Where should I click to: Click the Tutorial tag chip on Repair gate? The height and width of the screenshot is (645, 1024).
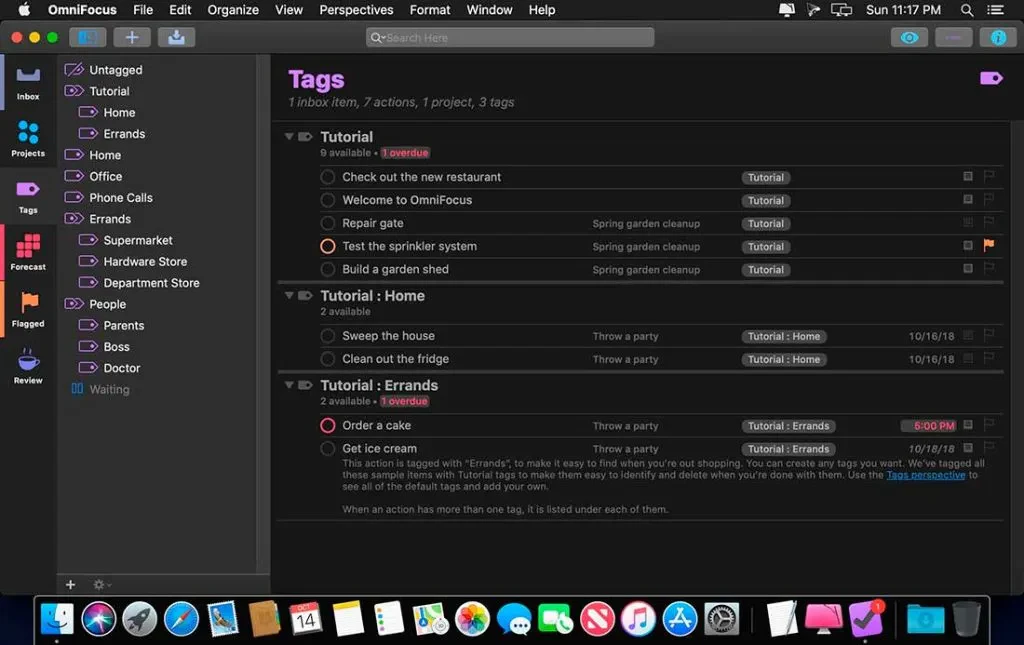pos(765,223)
